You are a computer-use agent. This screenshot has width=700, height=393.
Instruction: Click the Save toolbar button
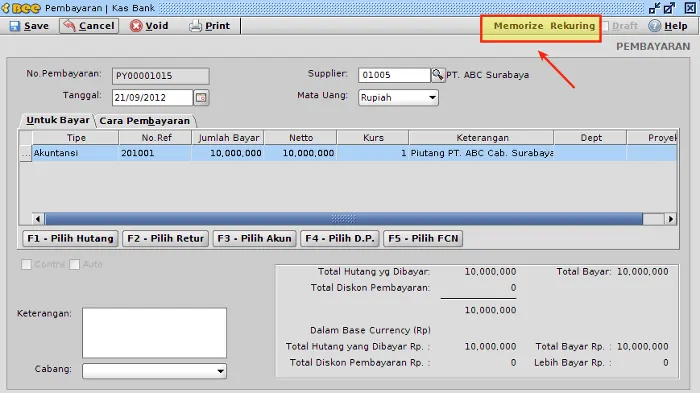pyautogui.click(x=29, y=26)
